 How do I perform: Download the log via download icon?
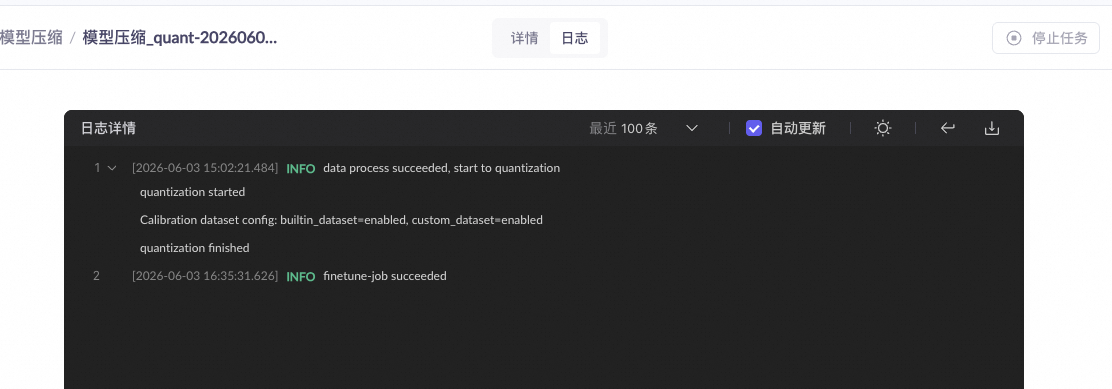[x=991, y=128]
